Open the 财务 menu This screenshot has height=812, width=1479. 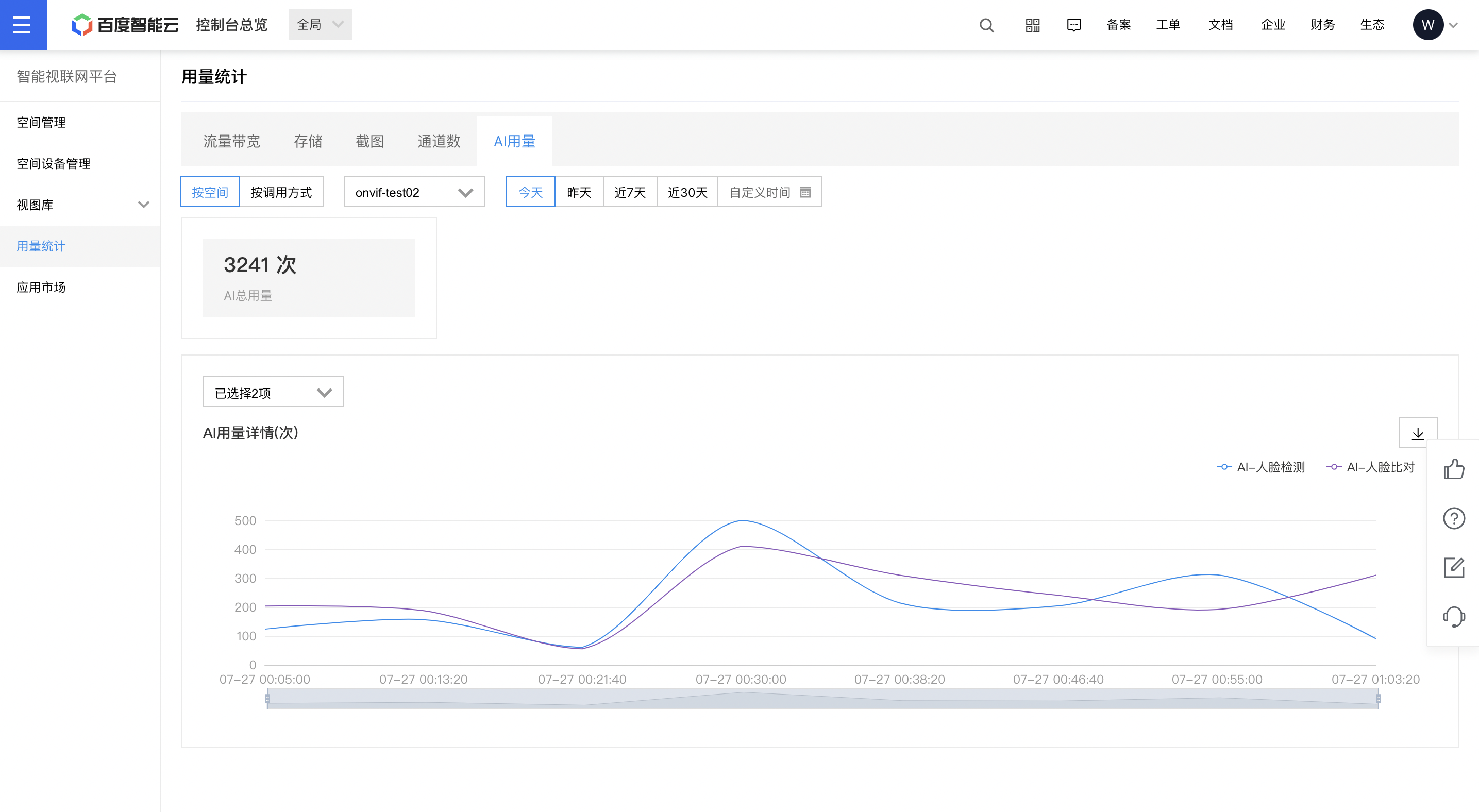[x=1322, y=25]
